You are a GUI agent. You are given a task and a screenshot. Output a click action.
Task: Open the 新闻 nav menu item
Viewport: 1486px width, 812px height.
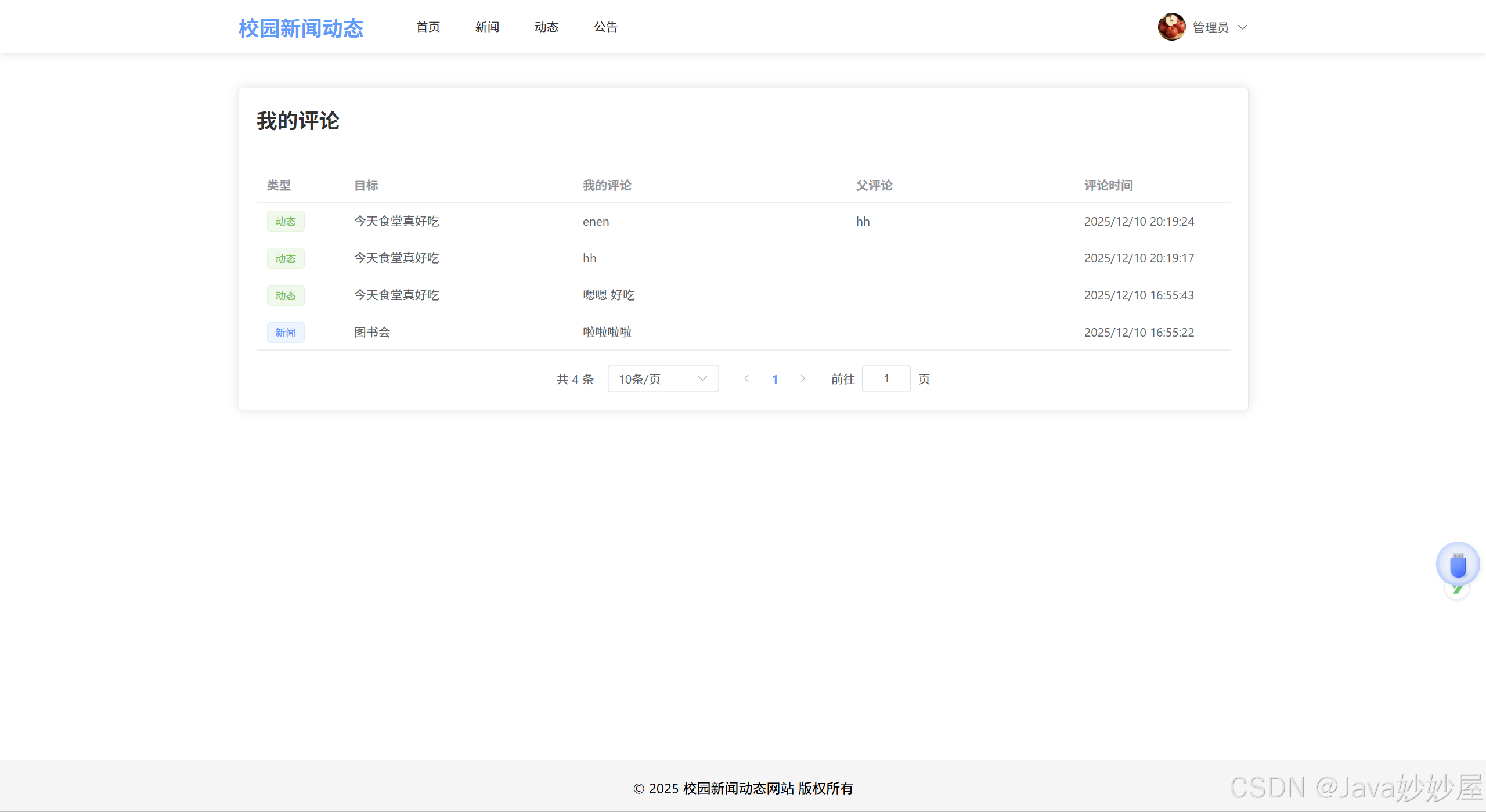[x=487, y=27]
